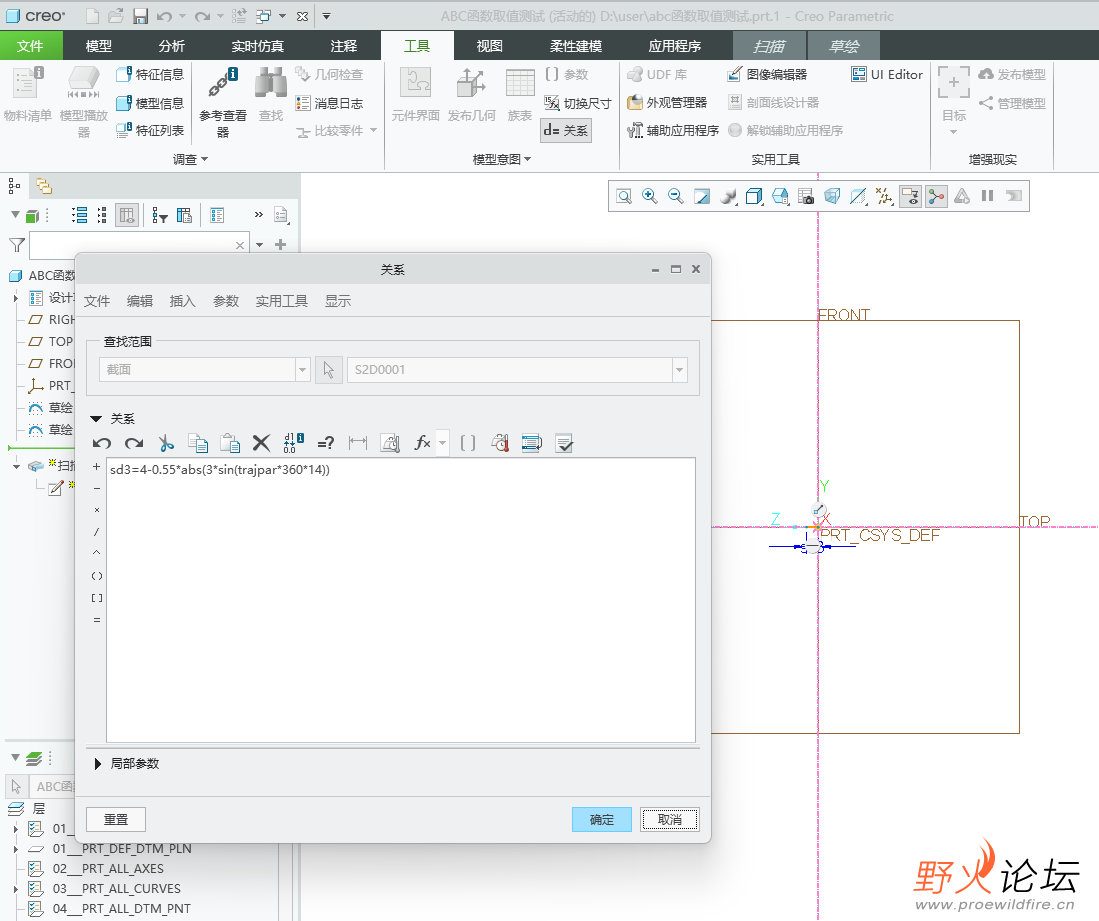Expand Model Intent (模型意图) group dropdown
This screenshot has width=1099, height=921.
(x=502, y=160)
